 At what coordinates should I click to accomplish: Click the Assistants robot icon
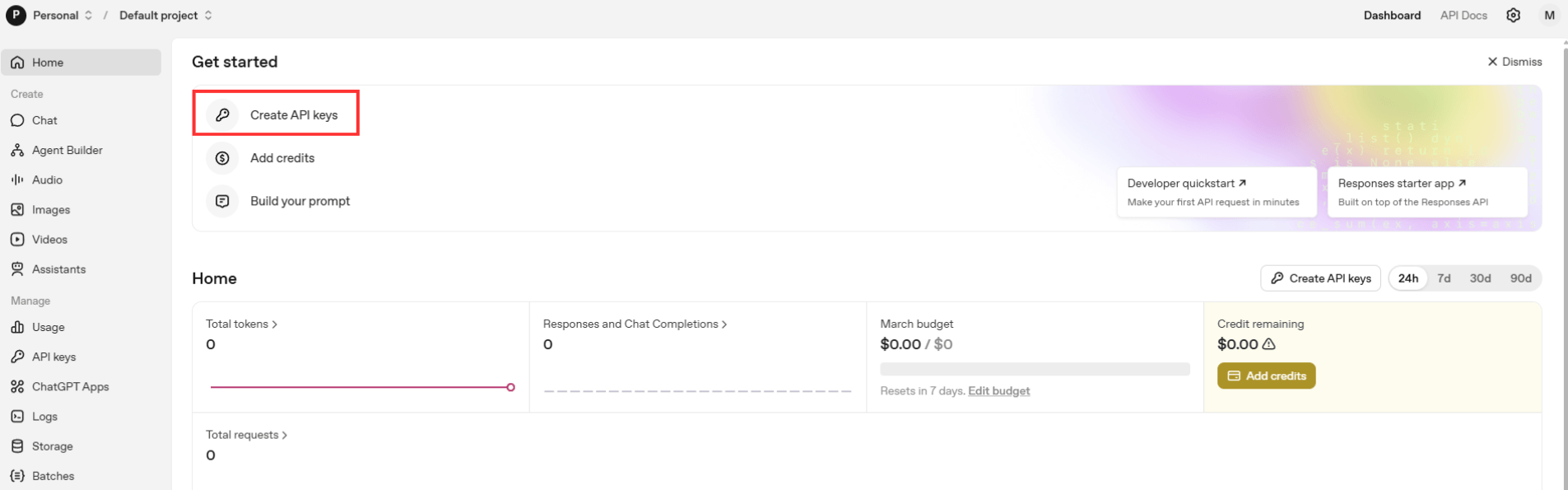point(17,269)
